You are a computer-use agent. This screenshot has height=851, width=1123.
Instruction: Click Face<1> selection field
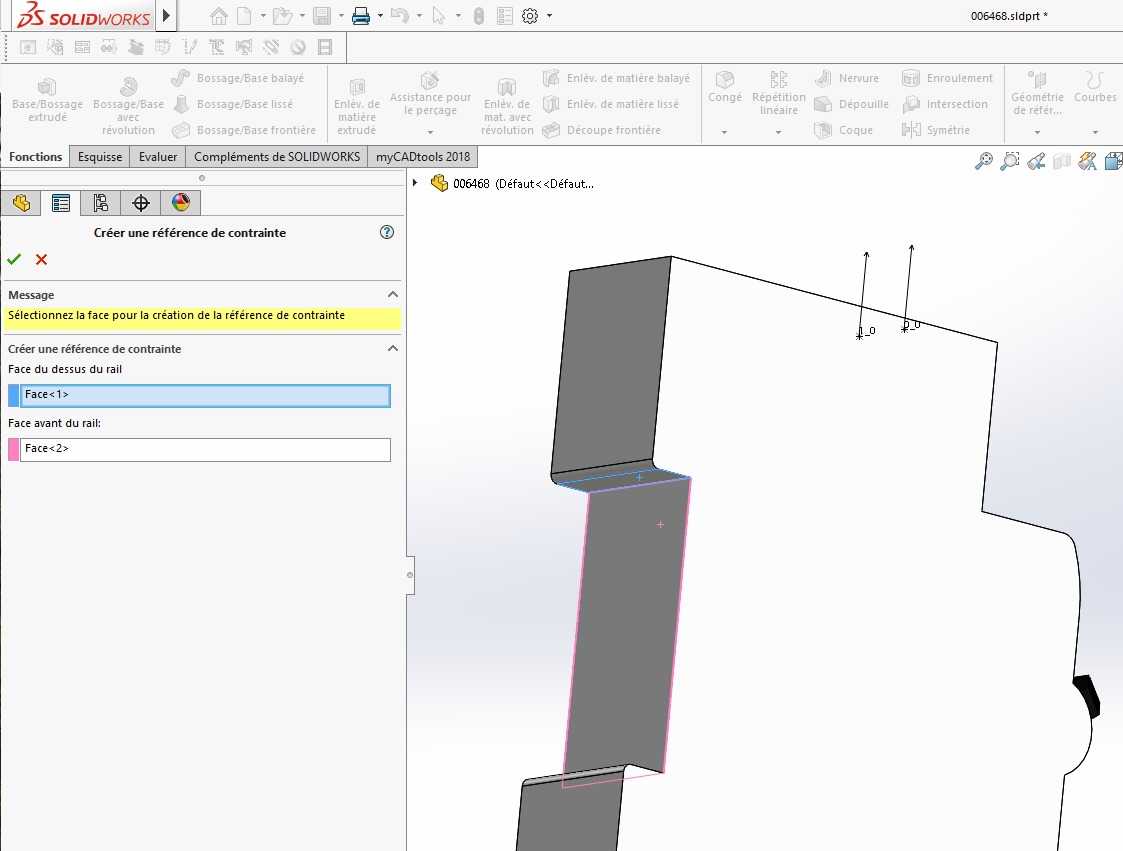pos(206,395)
